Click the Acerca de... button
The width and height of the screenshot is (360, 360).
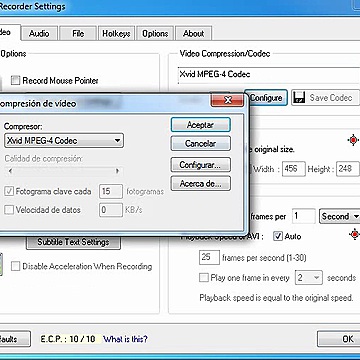(x=200, y=183)
